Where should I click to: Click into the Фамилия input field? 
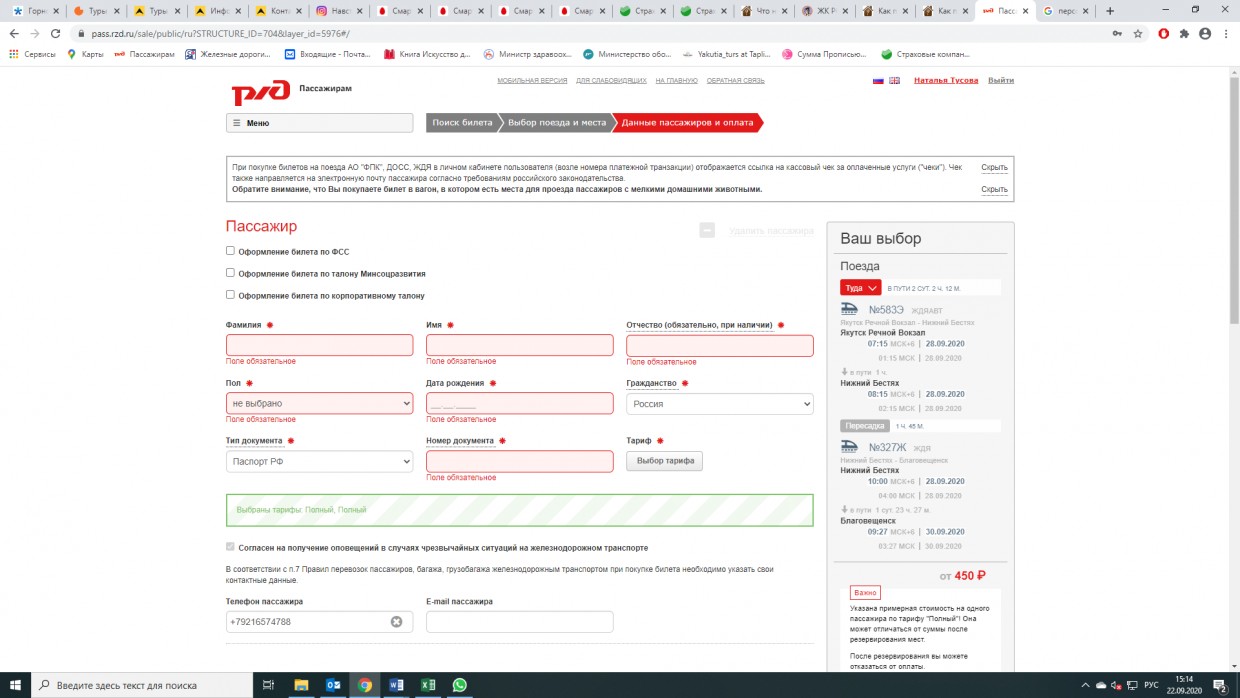319,345
